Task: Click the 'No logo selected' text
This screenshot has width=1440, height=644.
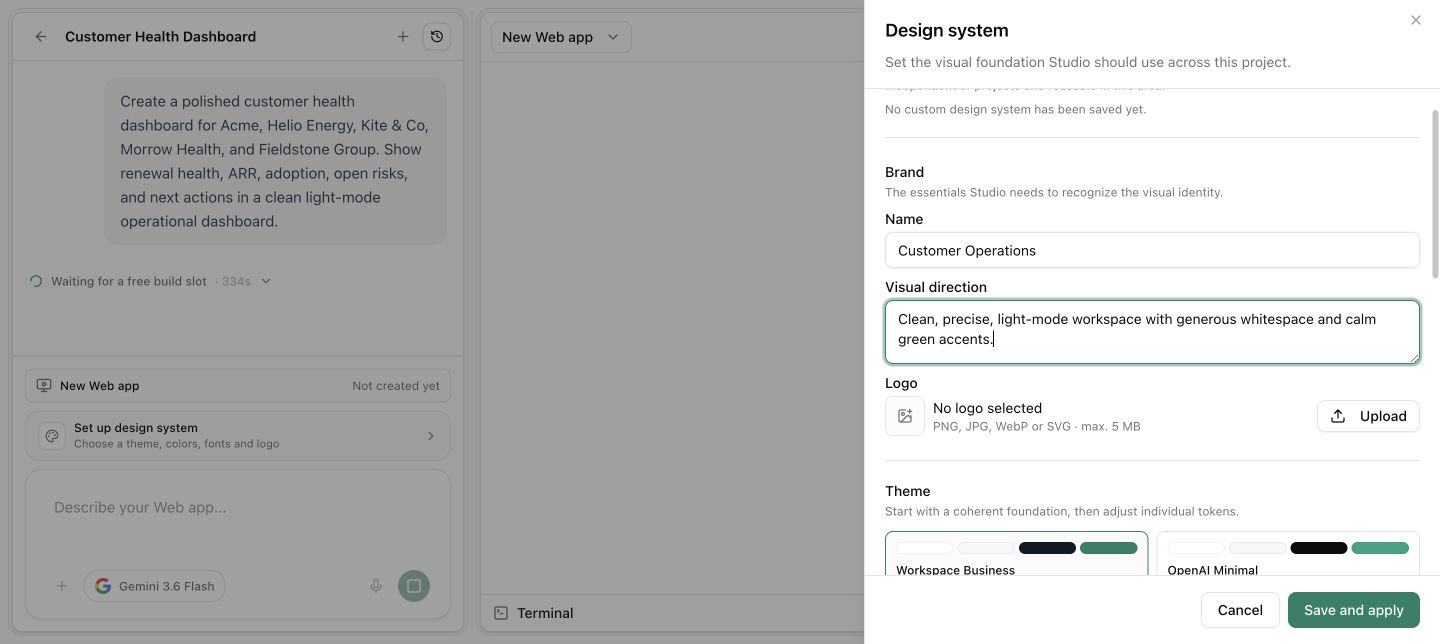Action: pos(987,408)
